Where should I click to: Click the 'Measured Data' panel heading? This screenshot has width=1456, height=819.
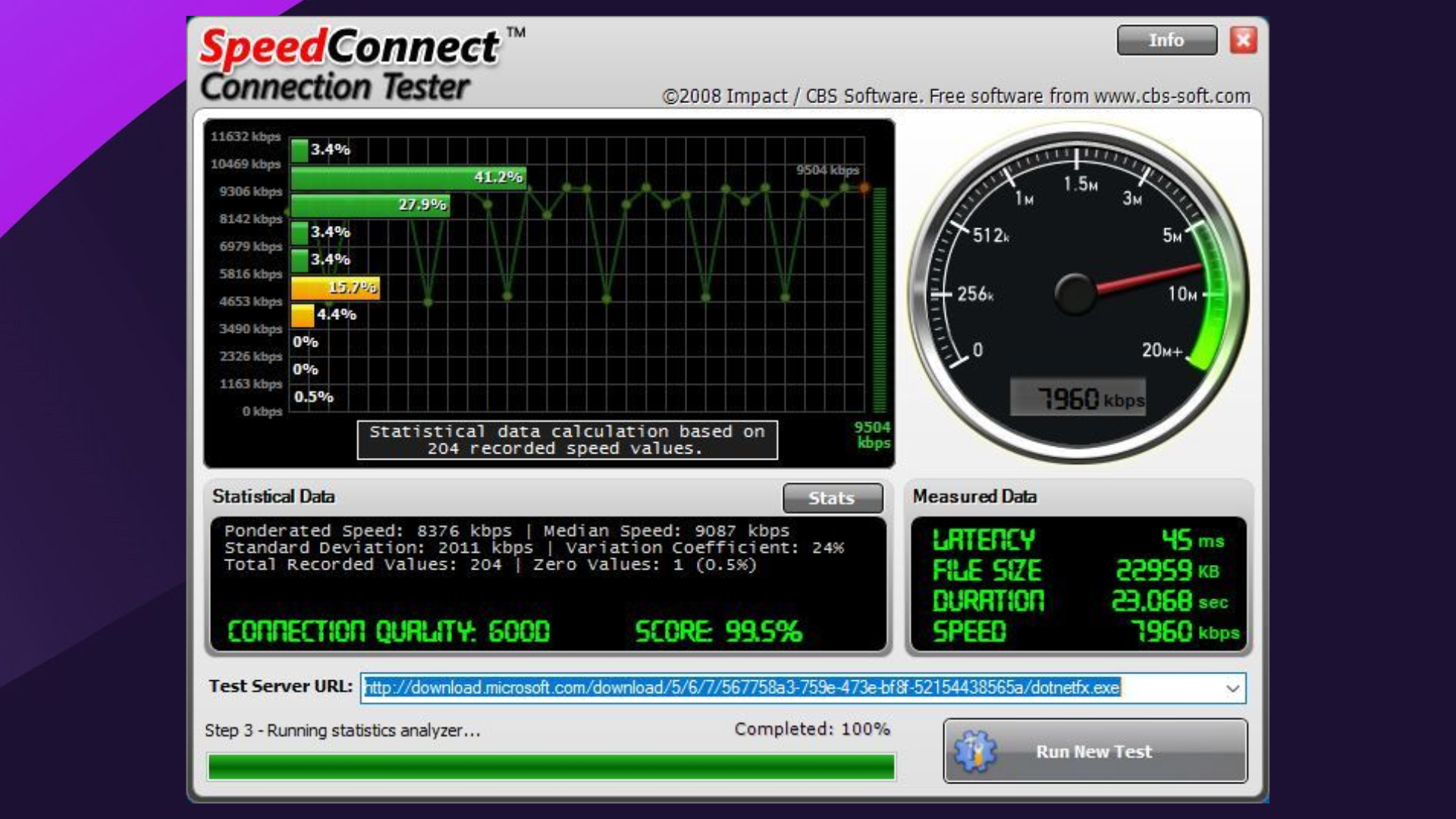974,497
